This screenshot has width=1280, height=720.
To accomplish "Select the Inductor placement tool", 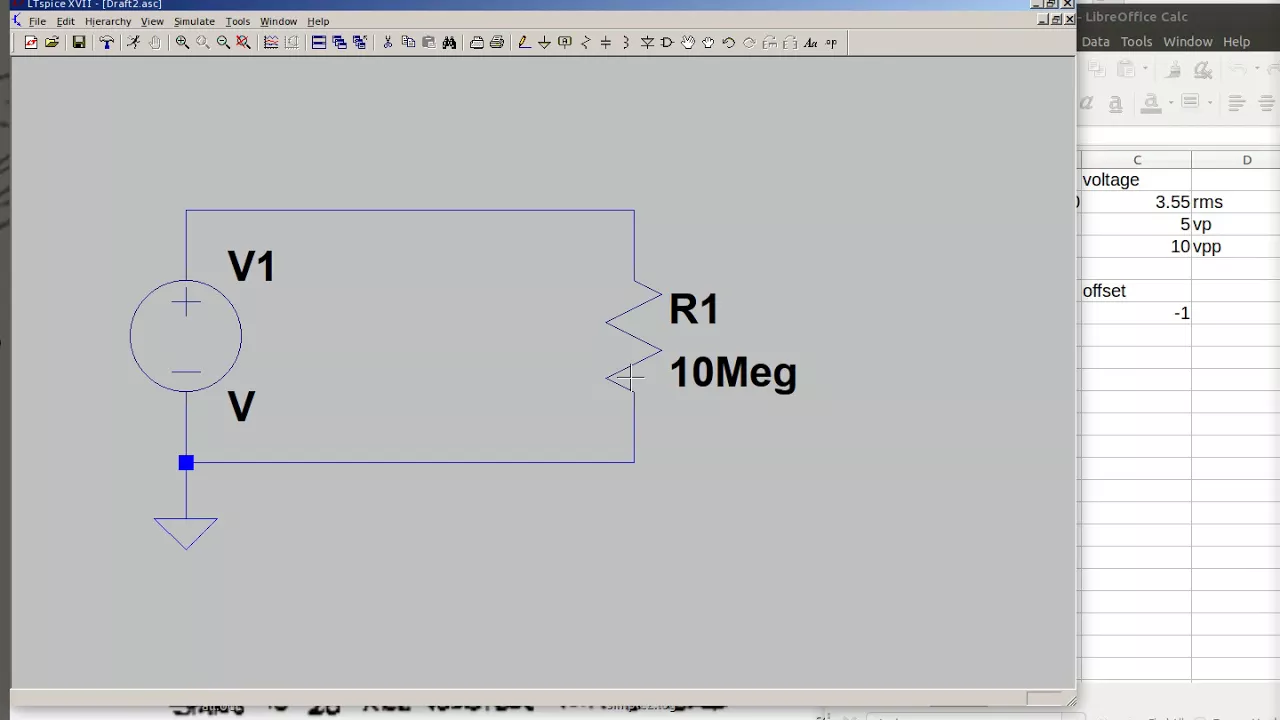I will 626,42.
